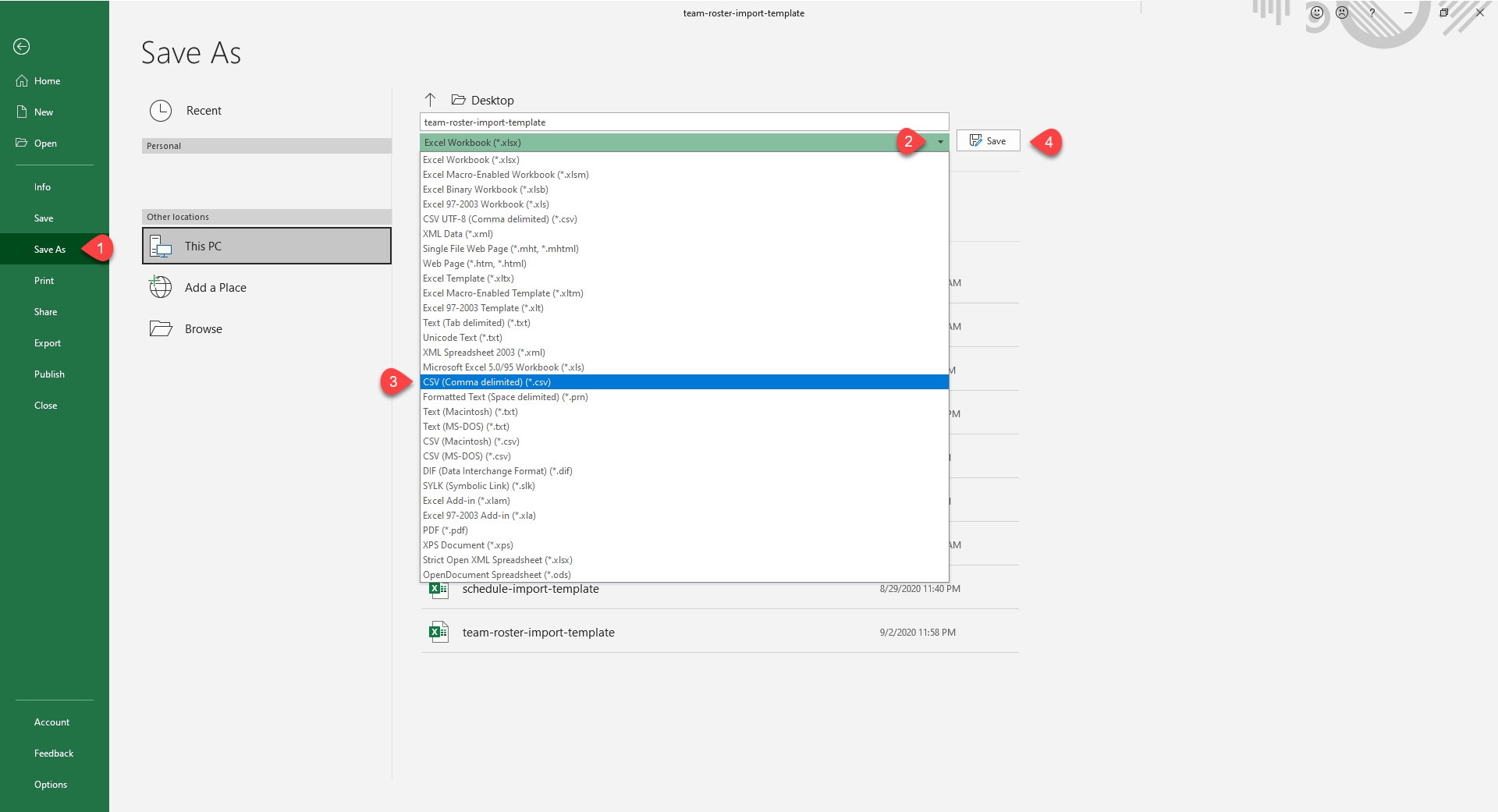Click the back arrow circle icon
The width and height of the screenshot is (1498, 812).
pyautogui.click(x=22, y=47)
